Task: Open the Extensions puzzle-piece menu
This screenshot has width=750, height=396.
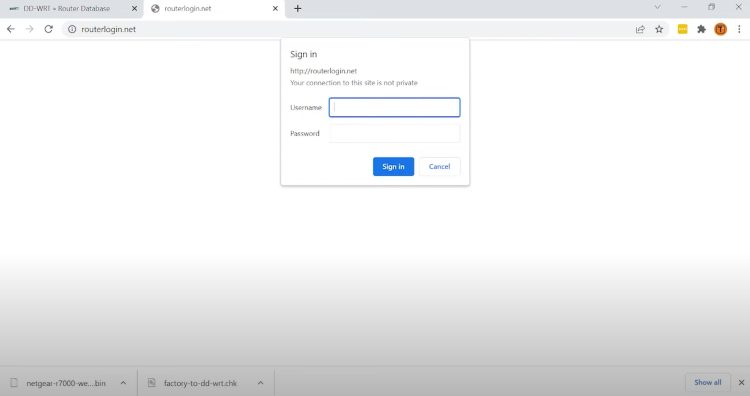Action: [x=701, y=29]
